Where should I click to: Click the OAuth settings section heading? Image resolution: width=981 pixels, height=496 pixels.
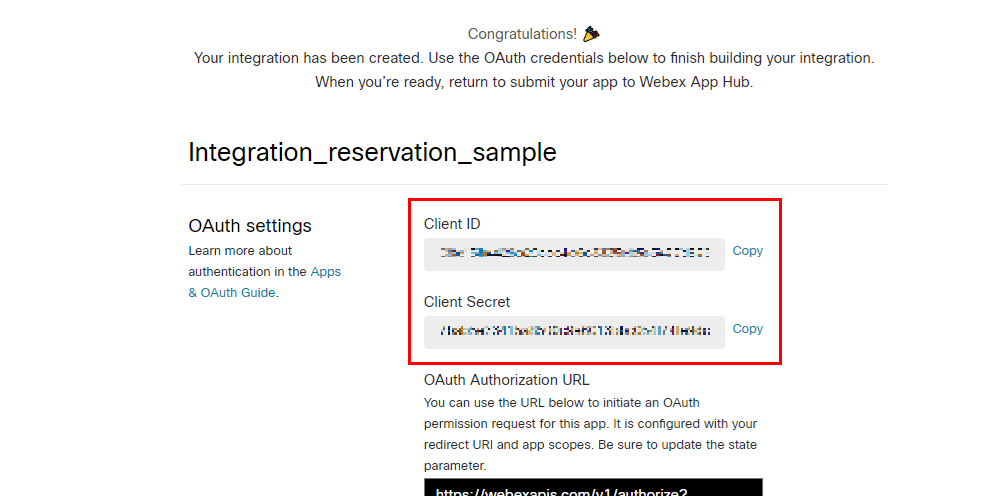250,226
